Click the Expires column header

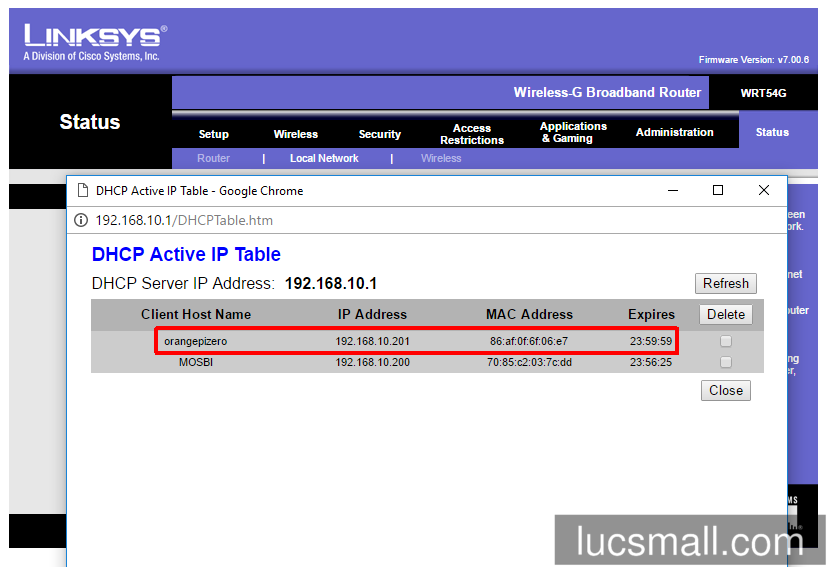click(651, 315)
